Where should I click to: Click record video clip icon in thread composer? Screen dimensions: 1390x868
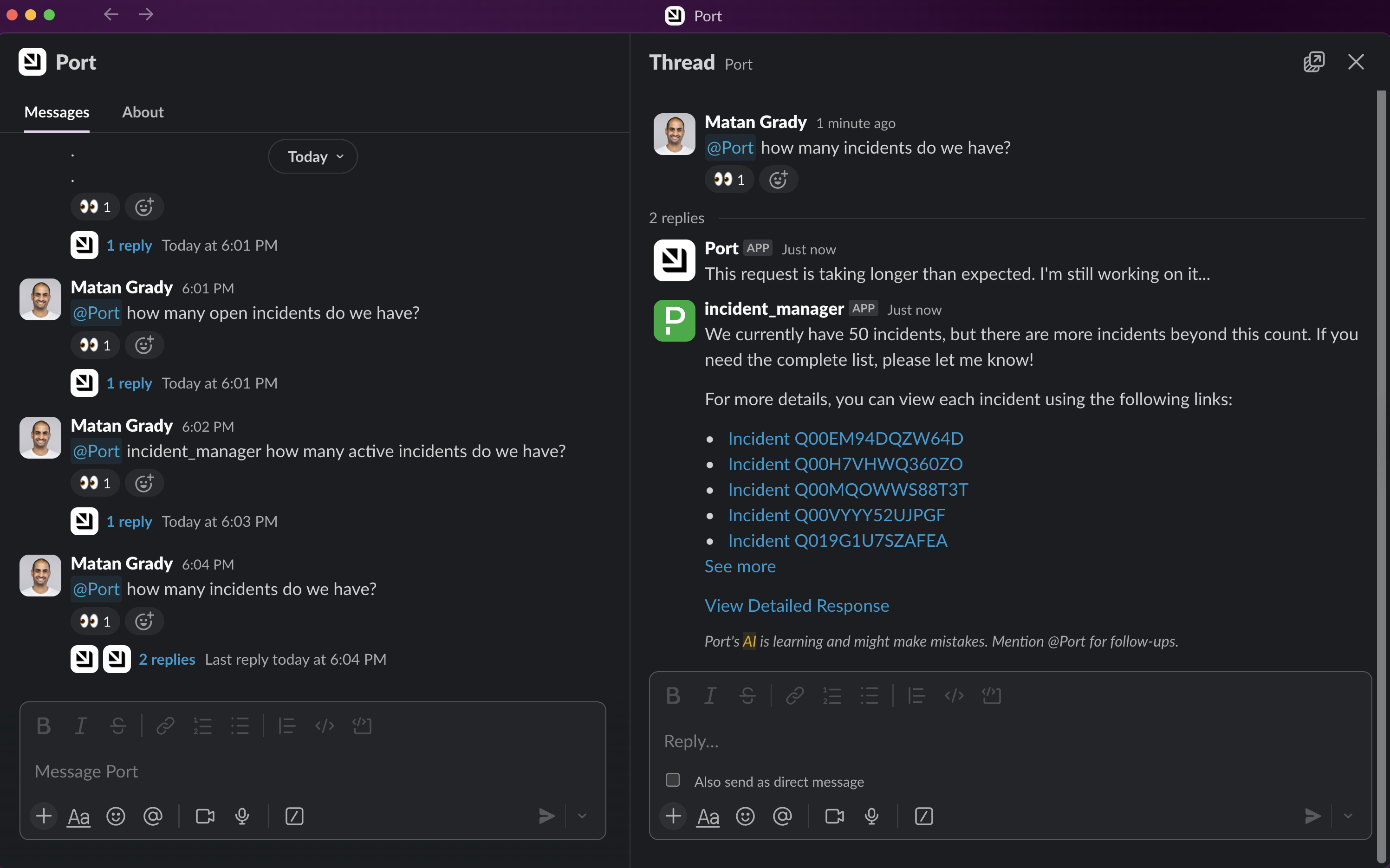pyautogui.click(x=834, y=816)
